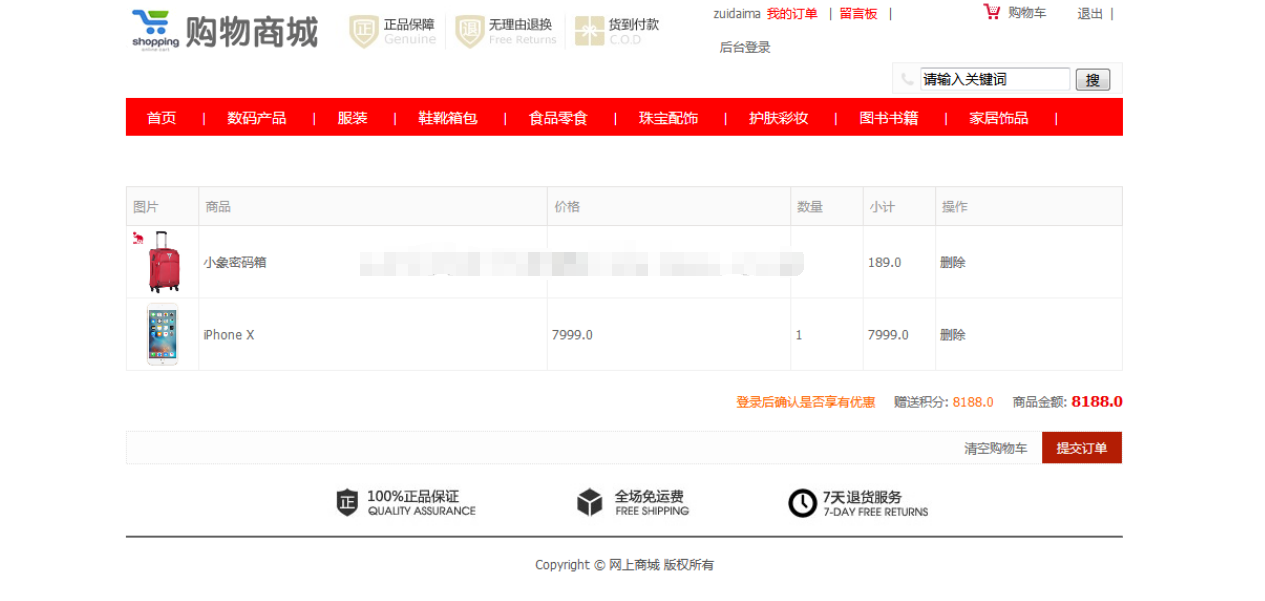This screenshot has height=601, width=1265.
Task: Click the 购物商城 site title
Action: (x=252, y=31)
